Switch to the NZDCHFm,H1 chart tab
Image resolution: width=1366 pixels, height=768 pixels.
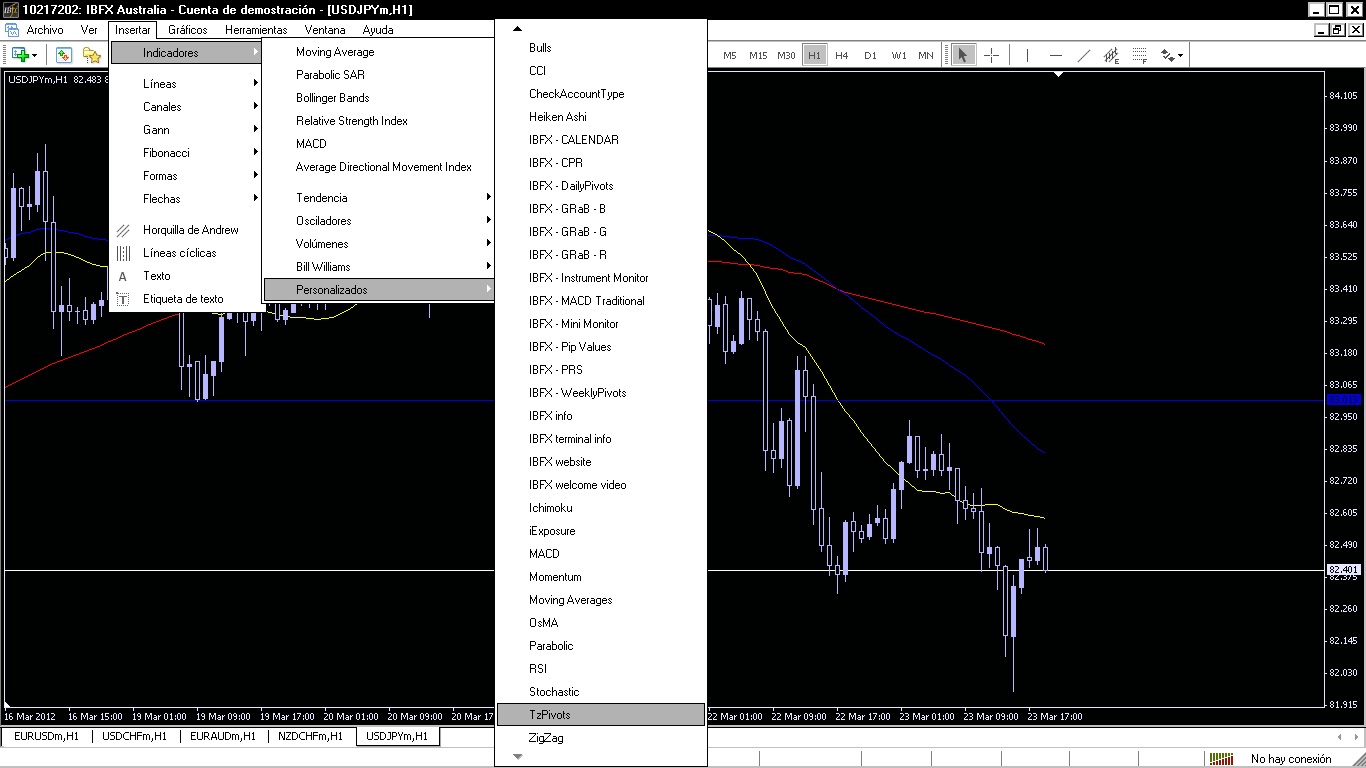(x=310, y=736)
